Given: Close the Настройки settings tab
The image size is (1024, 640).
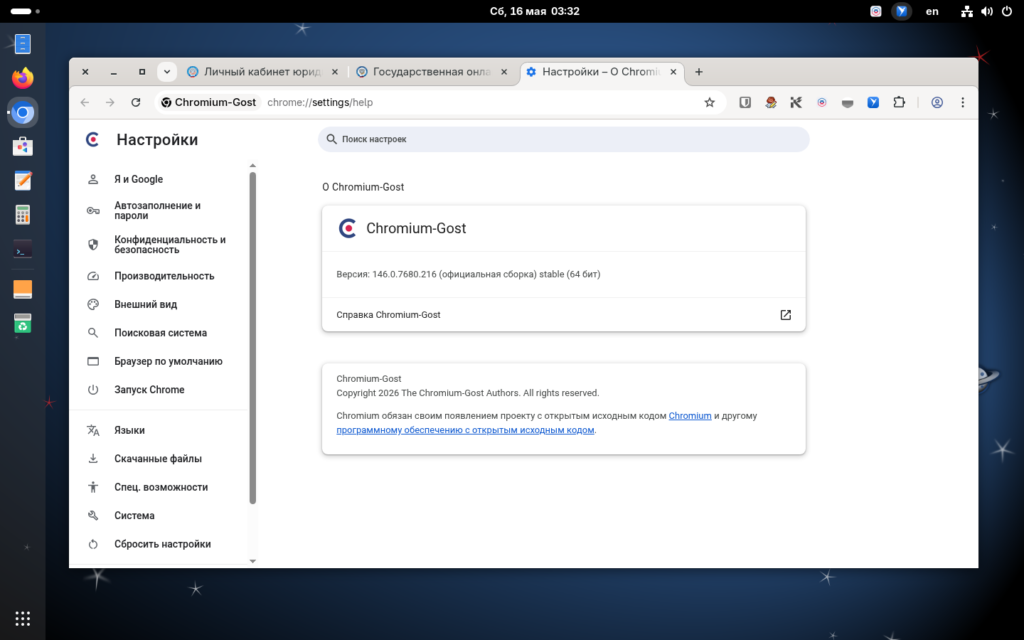Looking at the screenshot, I should pos(673,72).
